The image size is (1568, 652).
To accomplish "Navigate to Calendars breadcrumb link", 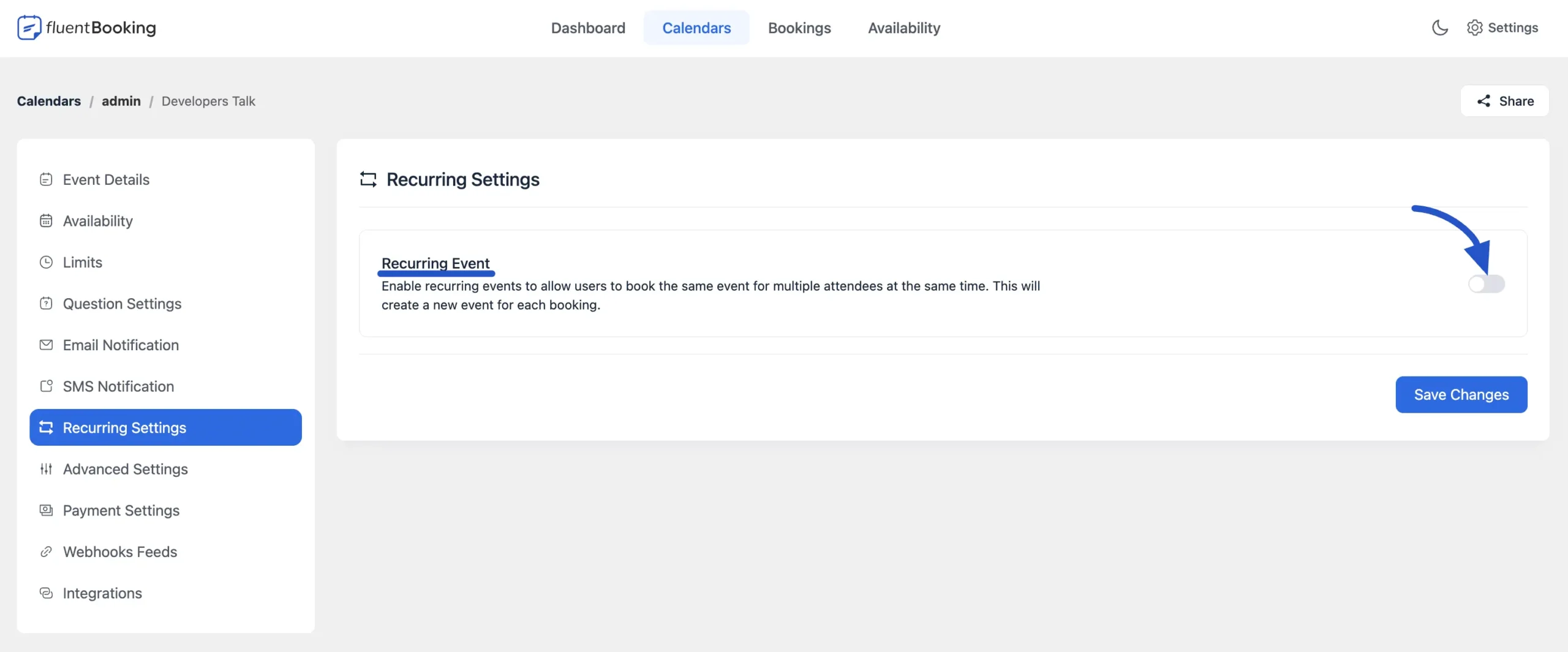I will pyautogui.click(x=49, y=101).
